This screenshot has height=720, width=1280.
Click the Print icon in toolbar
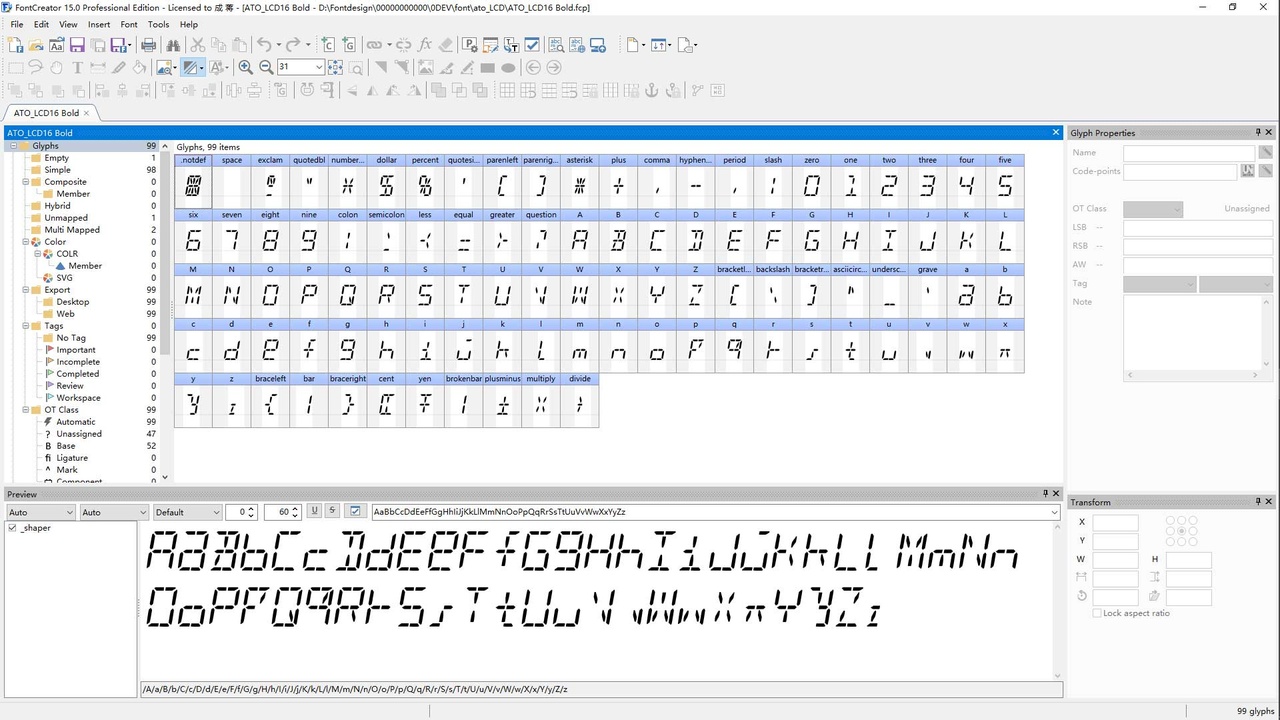148,44
